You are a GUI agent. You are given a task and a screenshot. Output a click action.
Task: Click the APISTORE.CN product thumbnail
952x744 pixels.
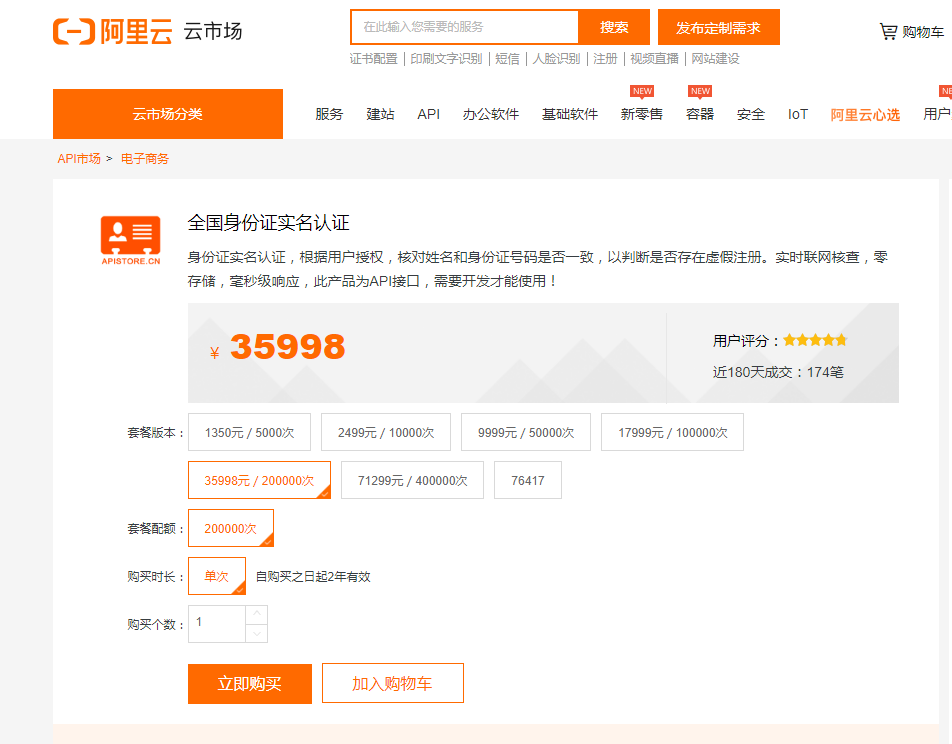pyautogui.click(x=131, y=241)
